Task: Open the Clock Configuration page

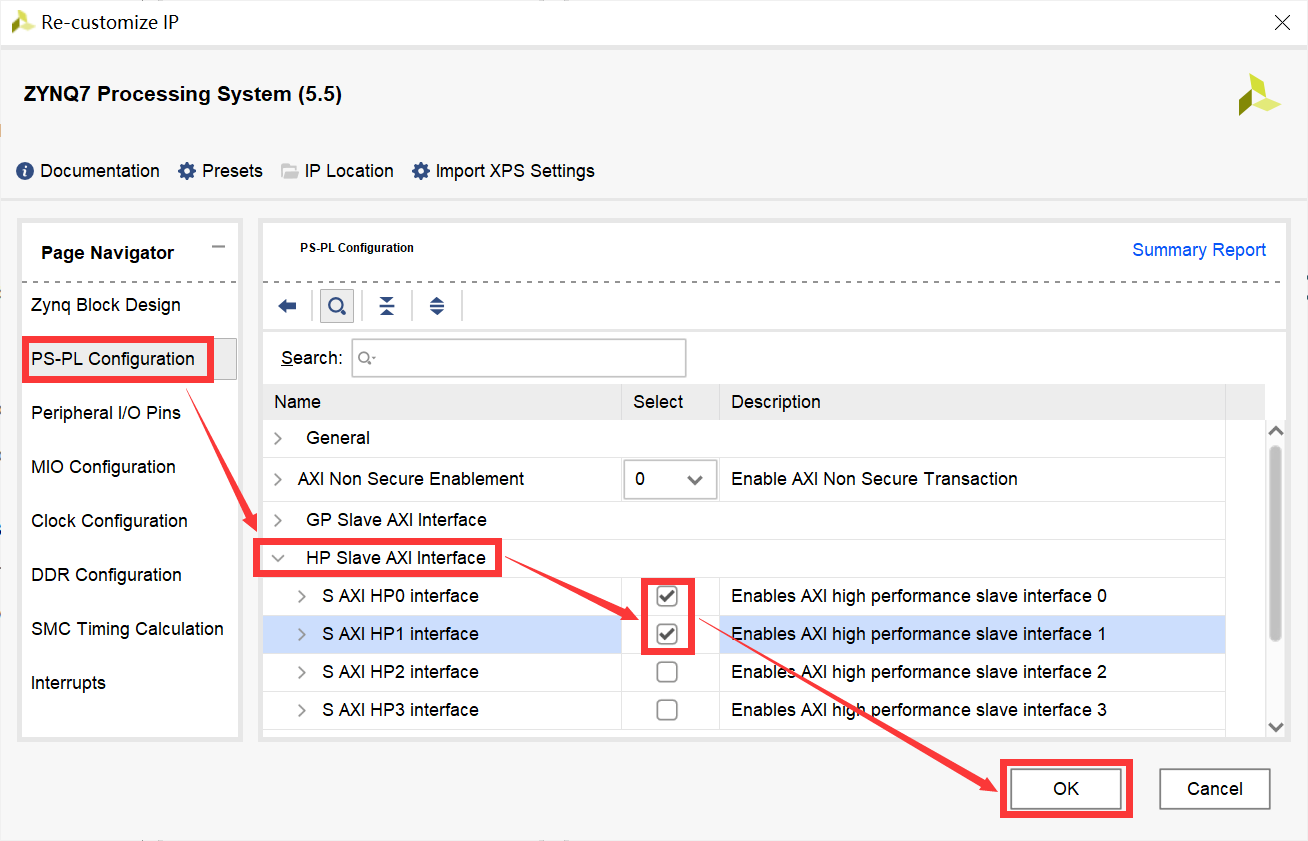Action: 109,521
